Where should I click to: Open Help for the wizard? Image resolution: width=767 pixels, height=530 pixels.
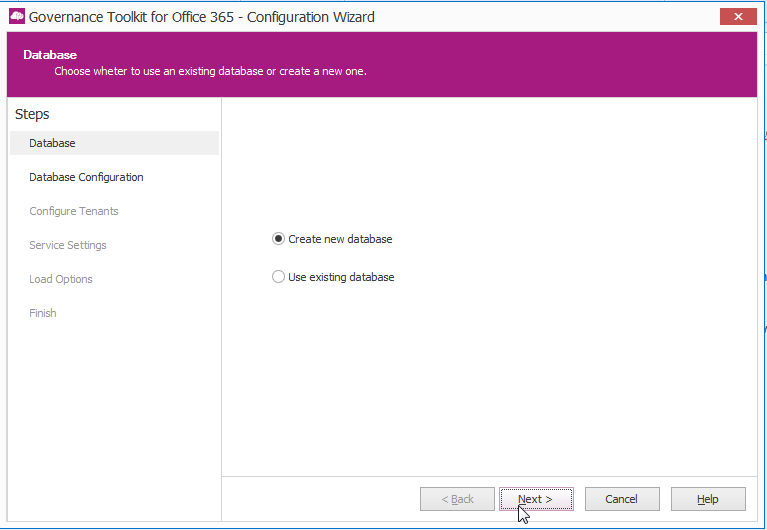click(708, 499)
